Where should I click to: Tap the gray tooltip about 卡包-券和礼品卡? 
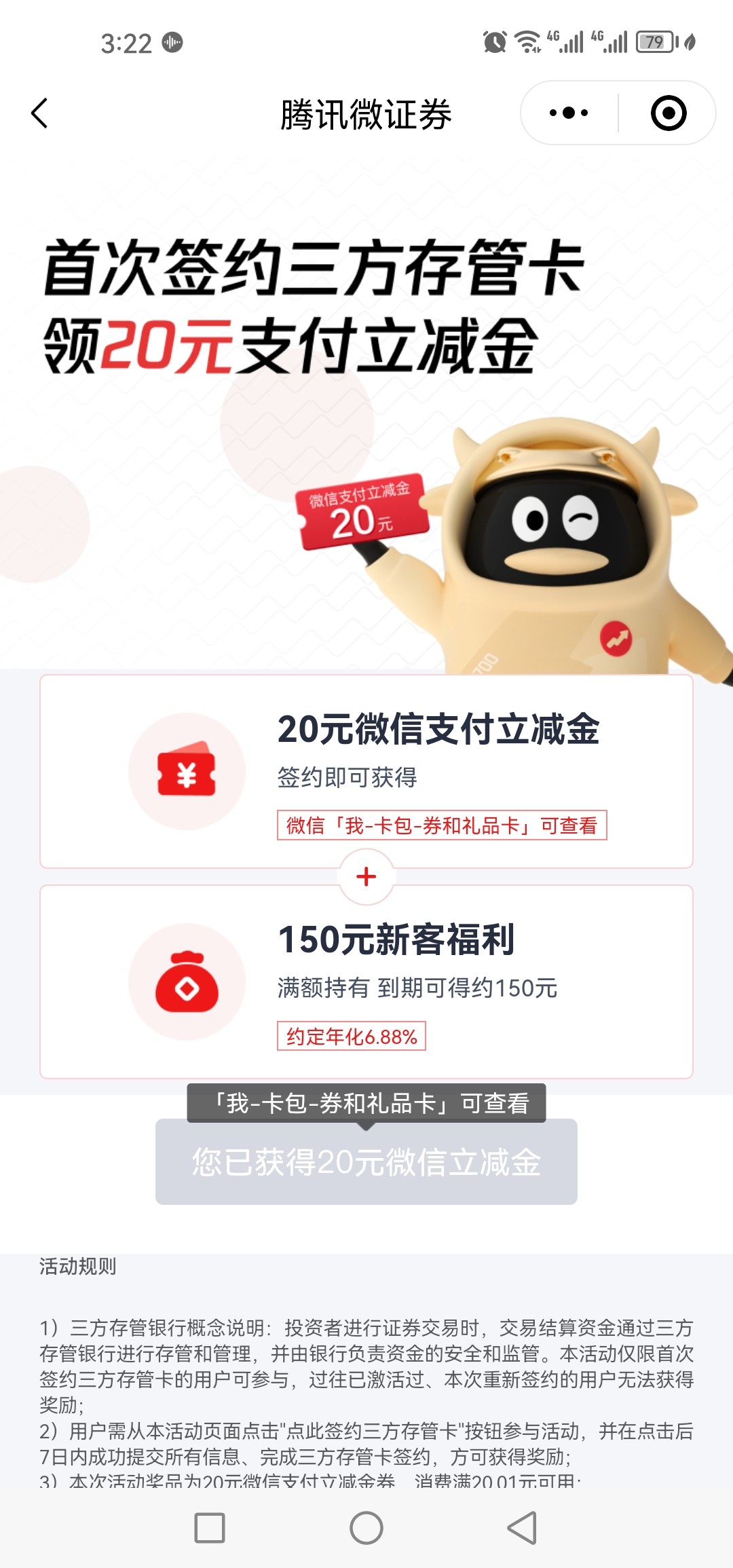pyautogui.click(x=366, y=1103)
